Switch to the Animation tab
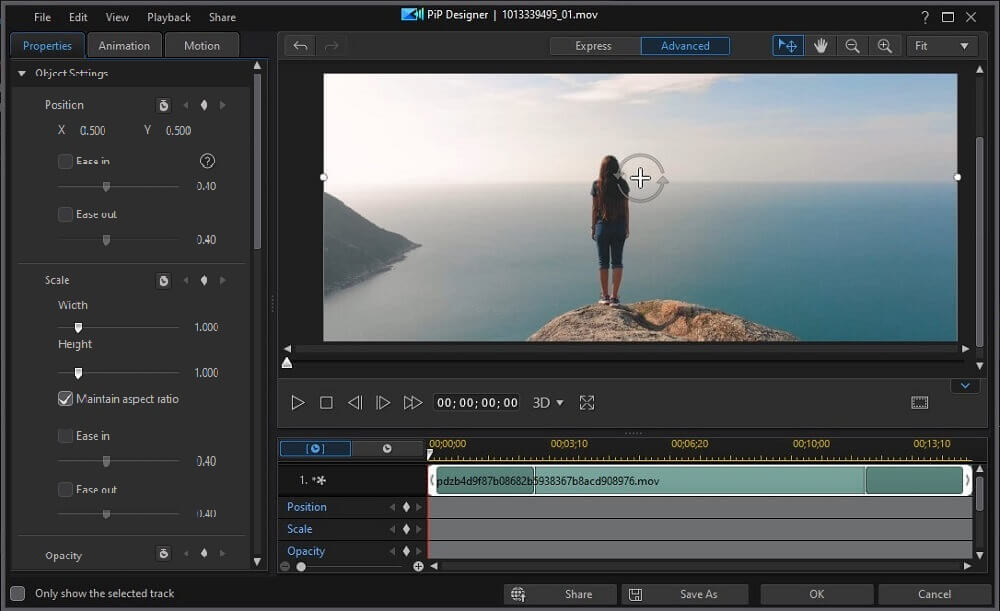Viewport: 1000px width, 611px height. 124,45
